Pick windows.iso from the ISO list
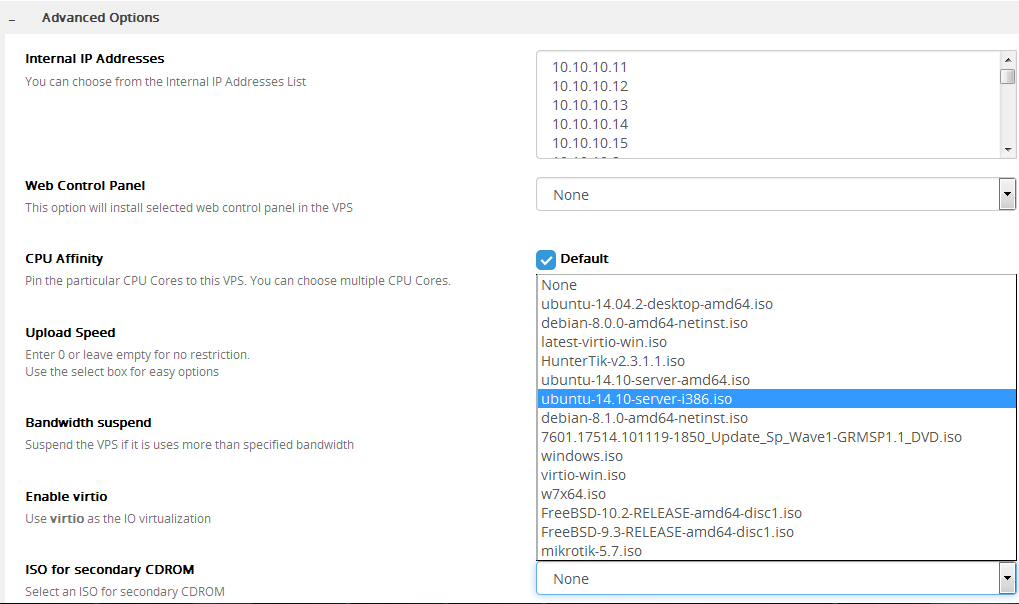 pos(582,456)
